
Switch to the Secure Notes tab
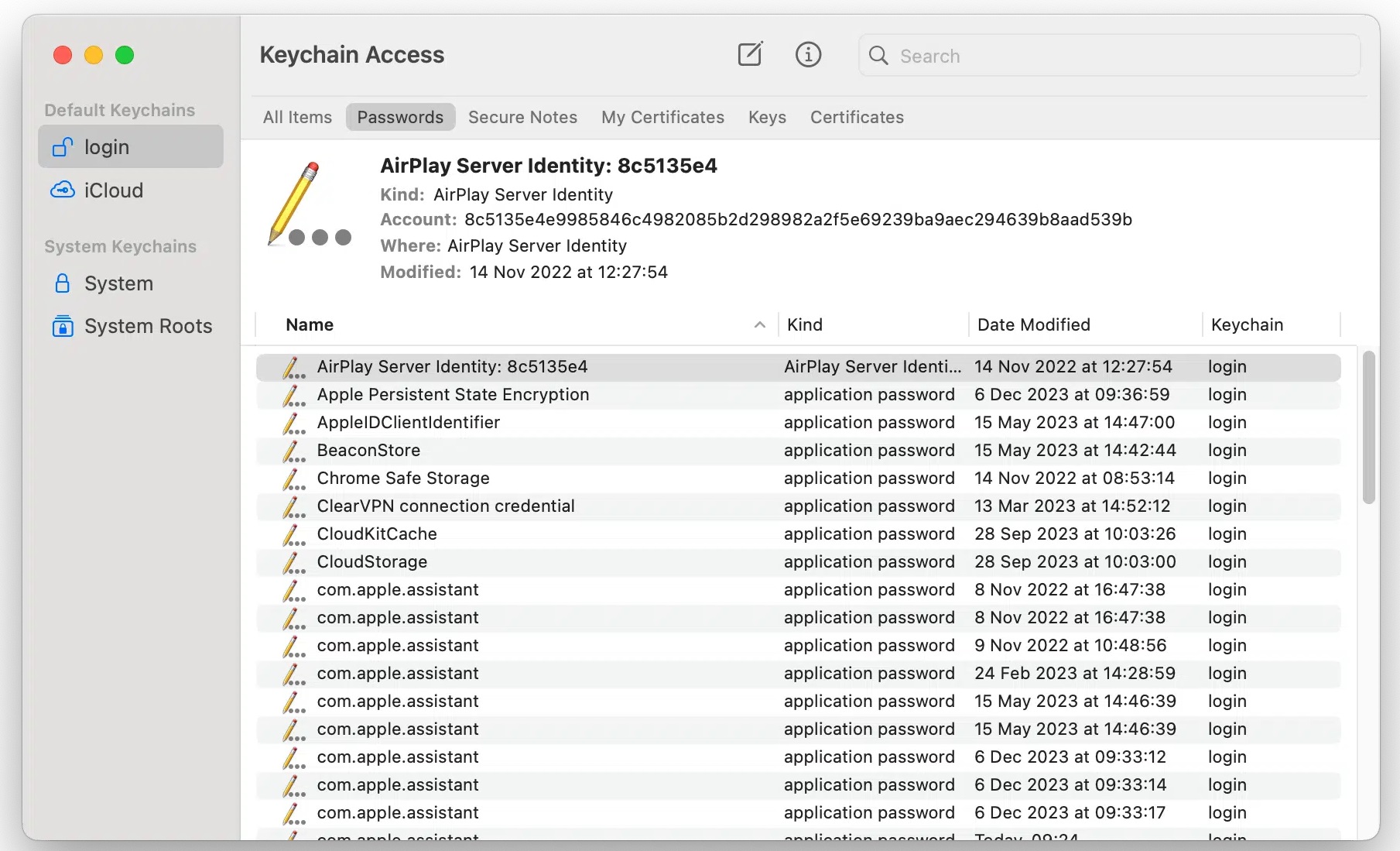click(522, 117)
